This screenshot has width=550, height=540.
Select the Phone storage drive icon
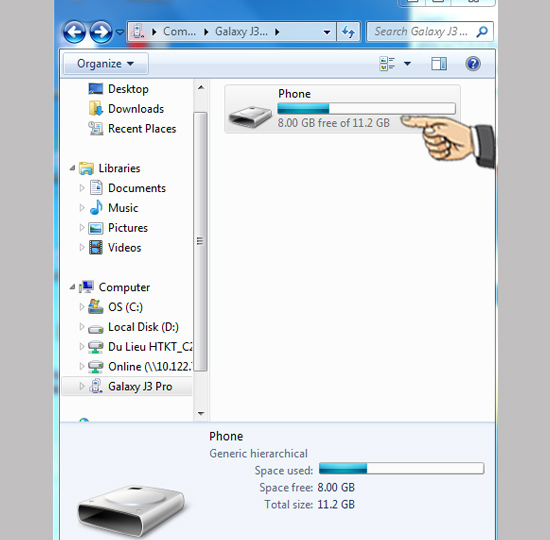click(x=250, y=117)
